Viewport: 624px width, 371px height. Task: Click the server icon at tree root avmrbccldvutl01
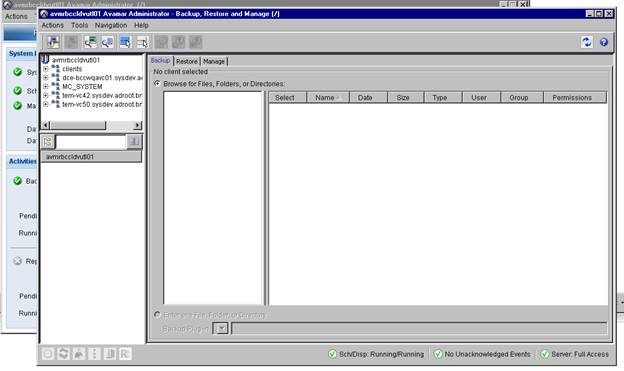pos(45,60)
